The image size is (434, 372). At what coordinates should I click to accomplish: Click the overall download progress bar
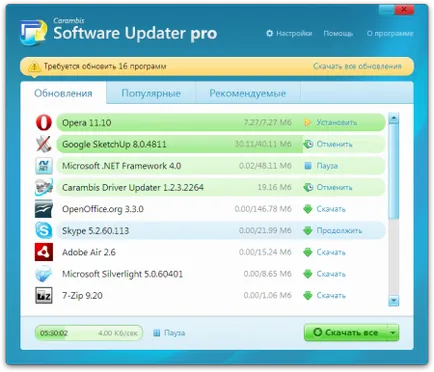point(89,333)
